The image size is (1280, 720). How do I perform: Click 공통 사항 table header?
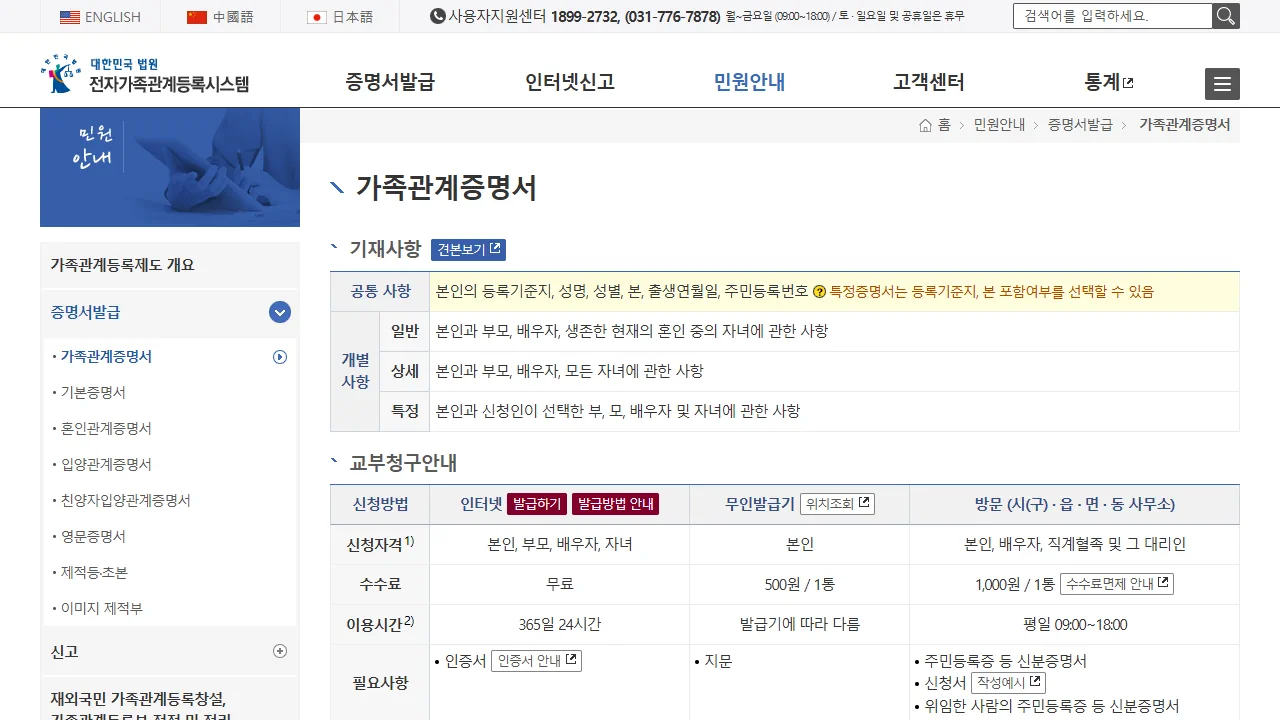pyautogui.click(x=380, y=292)
